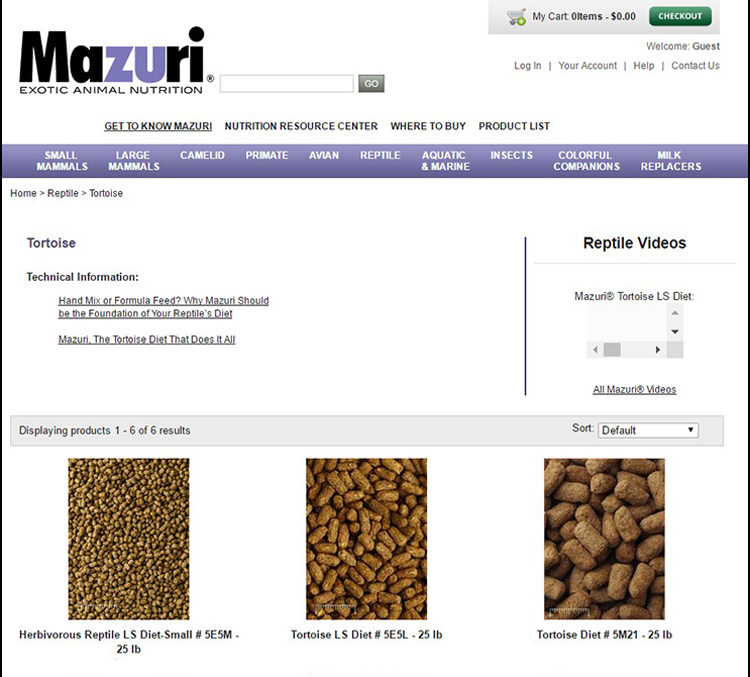The width and height of the screenshot is (750, 677).
Task: Click Tortoise LS Diet 5E5L product image
Action: pyautogui.click(x=366, y=539)
